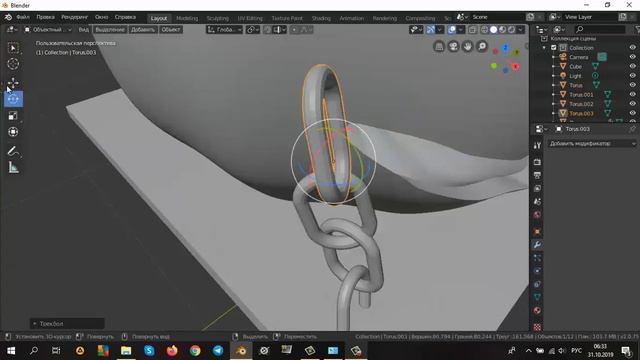The image size is (640, 360).
Task: Open the Object Constraints properties tab
Action: click(x=537, y=284)
